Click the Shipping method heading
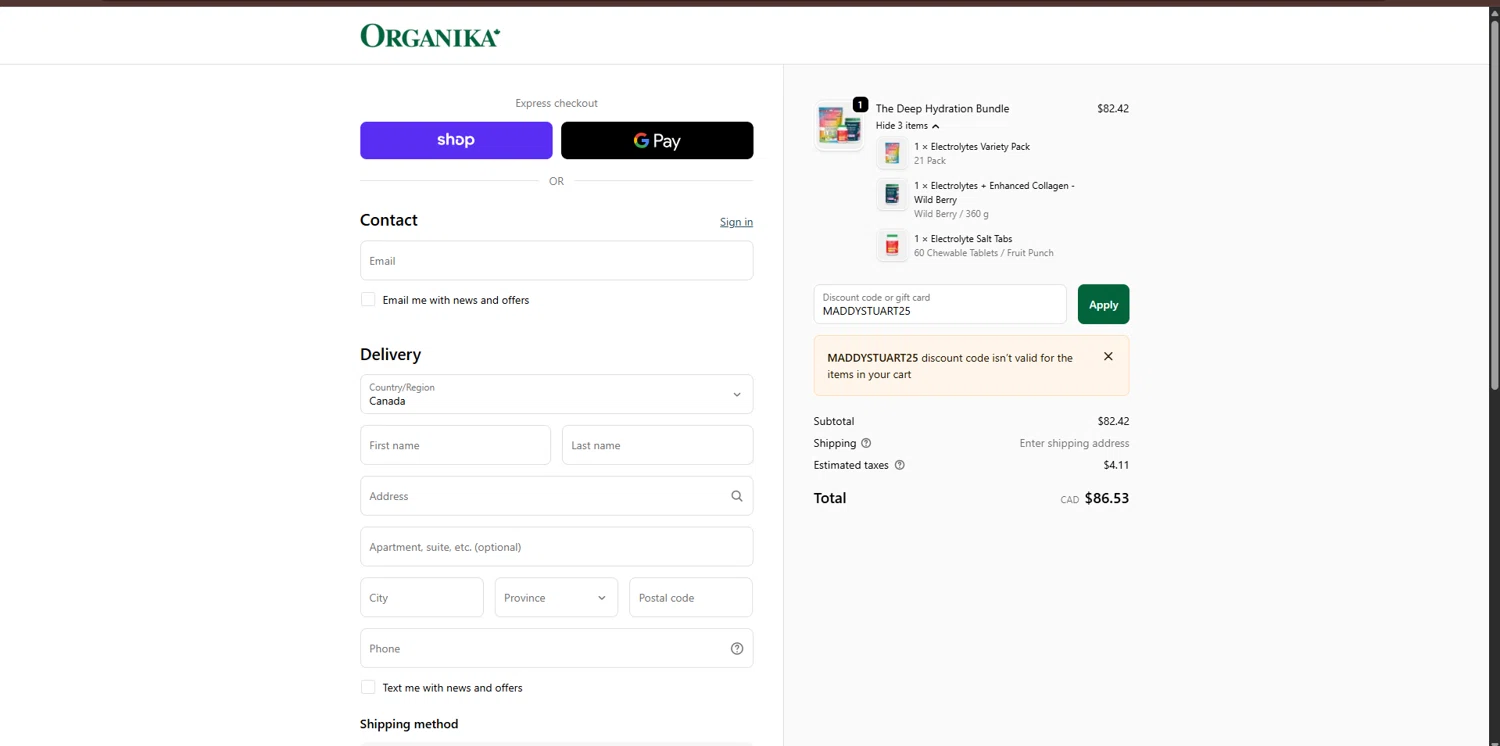Viewport: 1500px width, 746px height. pyautogui.click(x=409, y=724)
